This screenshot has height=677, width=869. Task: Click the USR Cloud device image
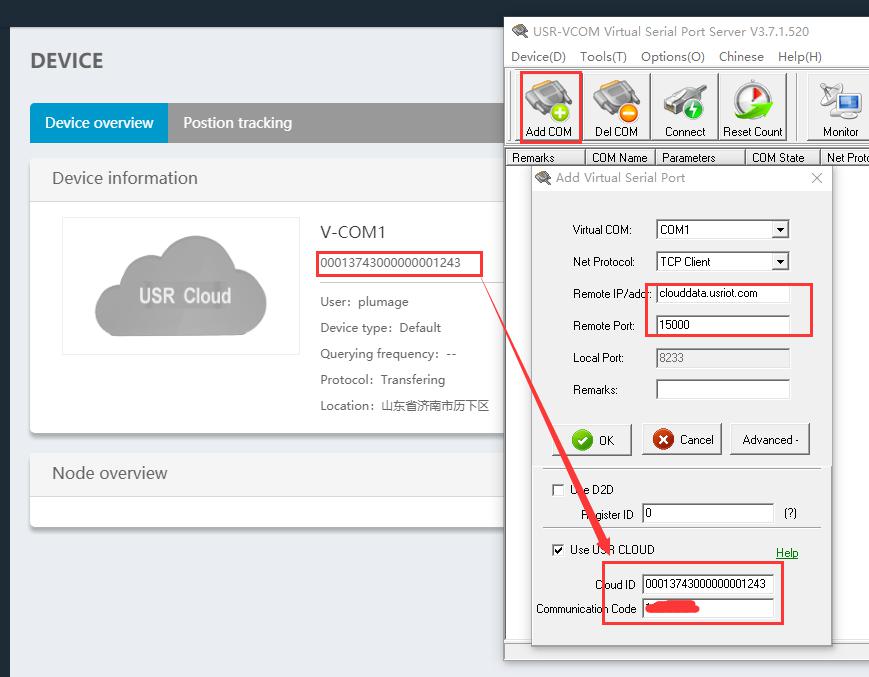tap(181, 286)
